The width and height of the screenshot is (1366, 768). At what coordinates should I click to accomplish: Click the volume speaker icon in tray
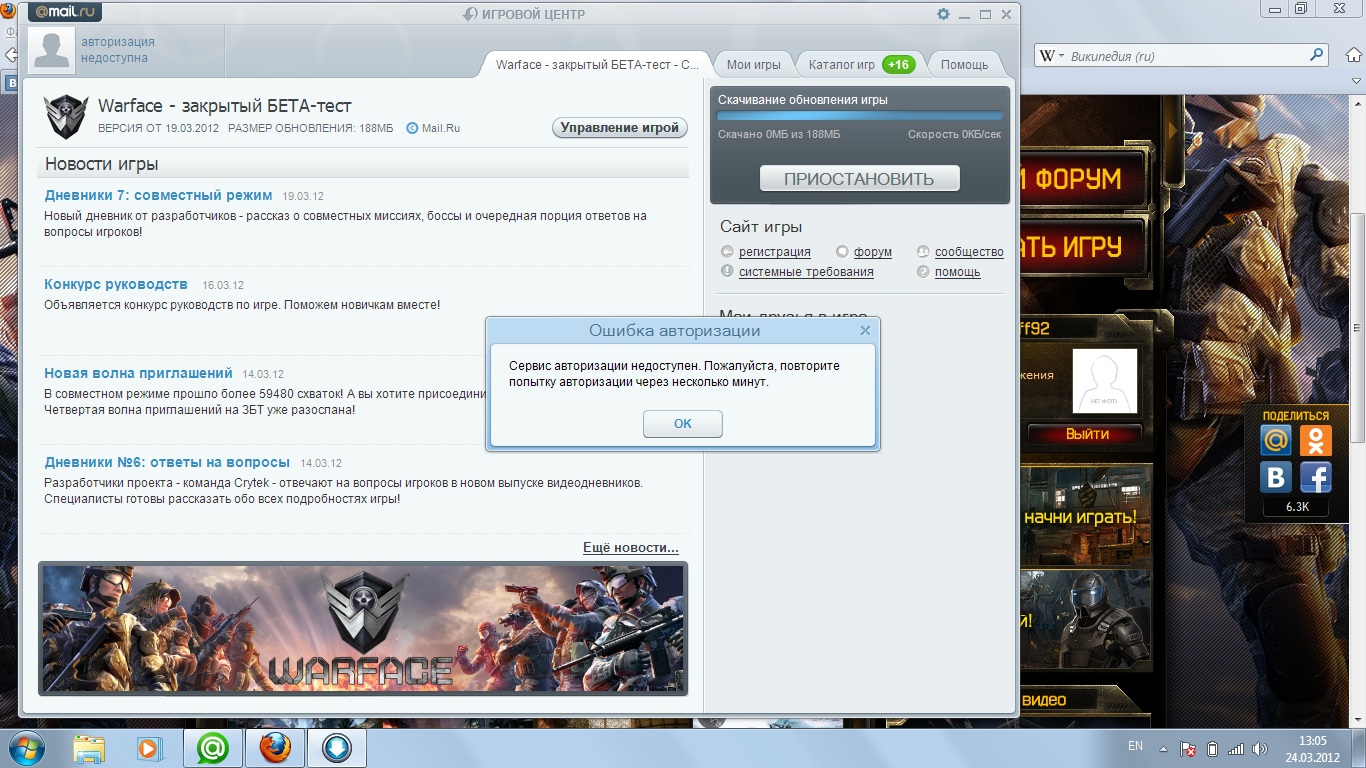[1261, 748]
